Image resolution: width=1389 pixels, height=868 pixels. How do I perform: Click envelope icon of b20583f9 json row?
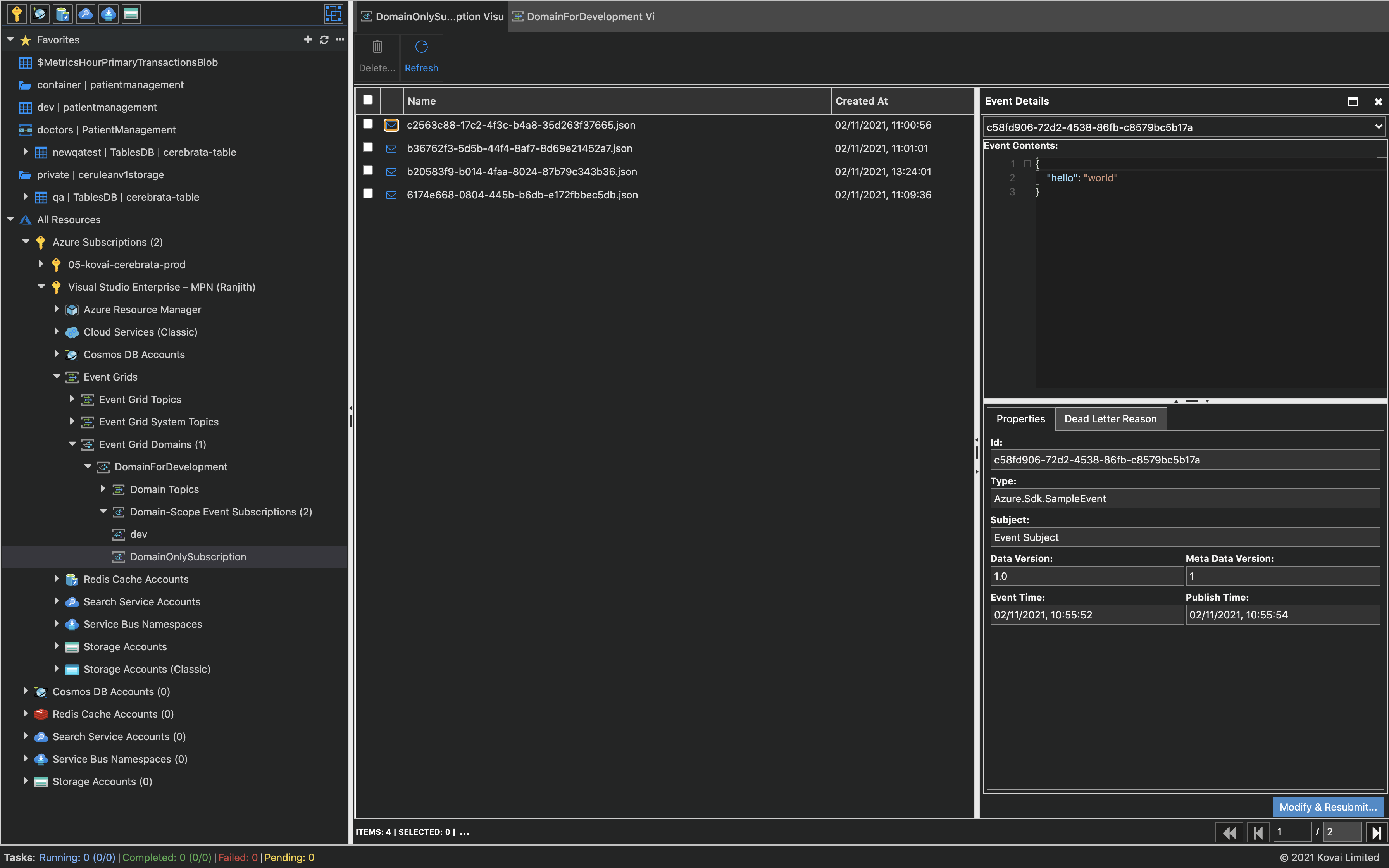[391, 172]
